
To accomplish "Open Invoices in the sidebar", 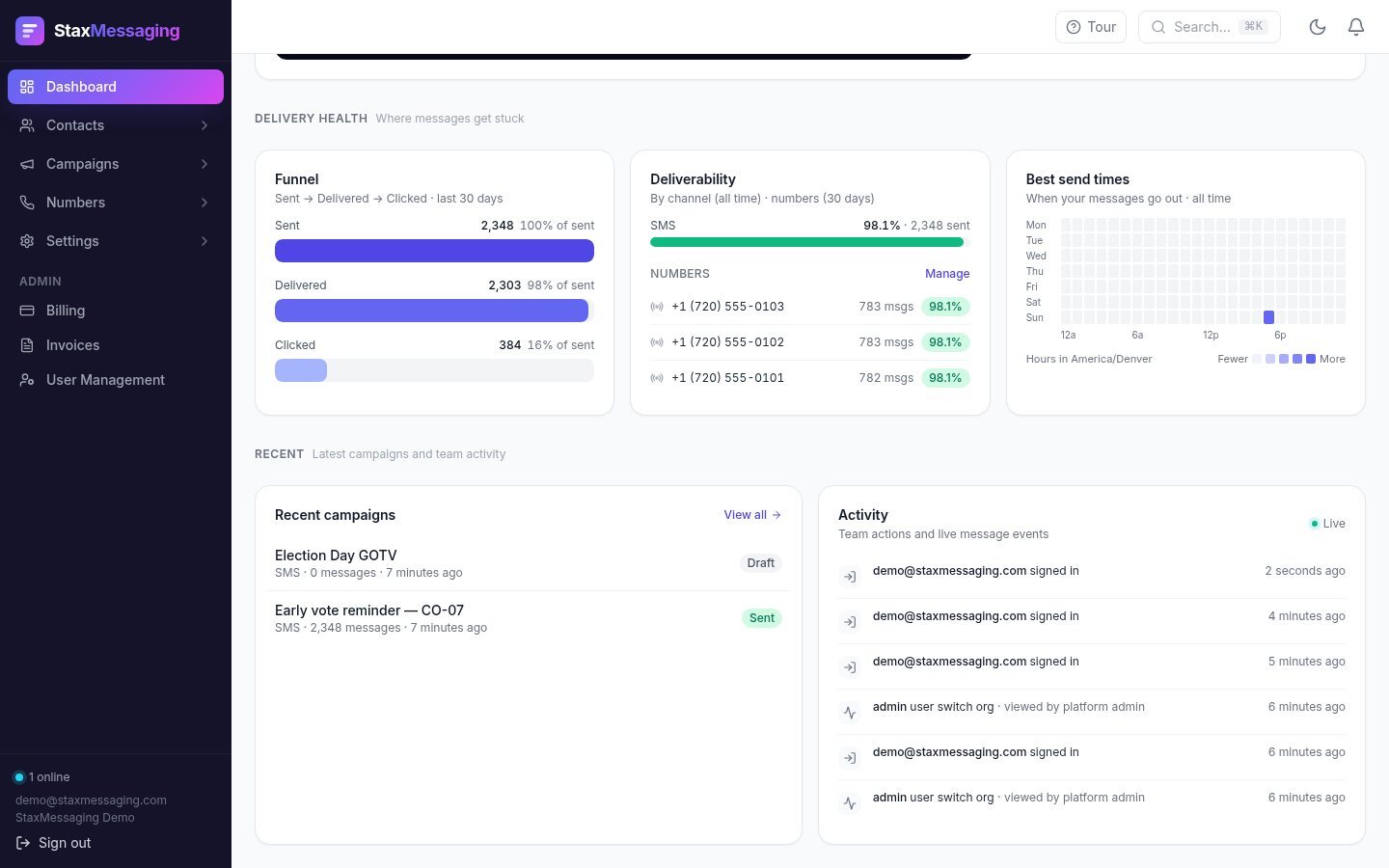I will [x=116, y=345].
